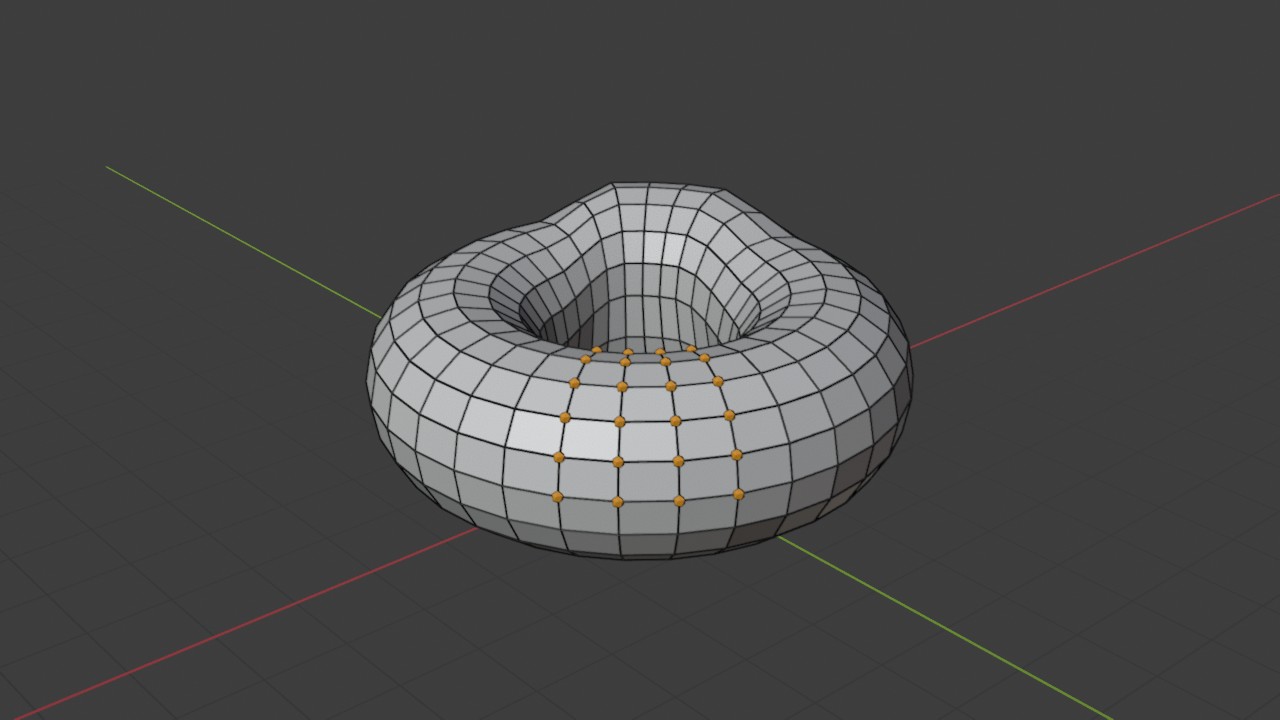Select the middle-row rightmost orange vertex

729,415
